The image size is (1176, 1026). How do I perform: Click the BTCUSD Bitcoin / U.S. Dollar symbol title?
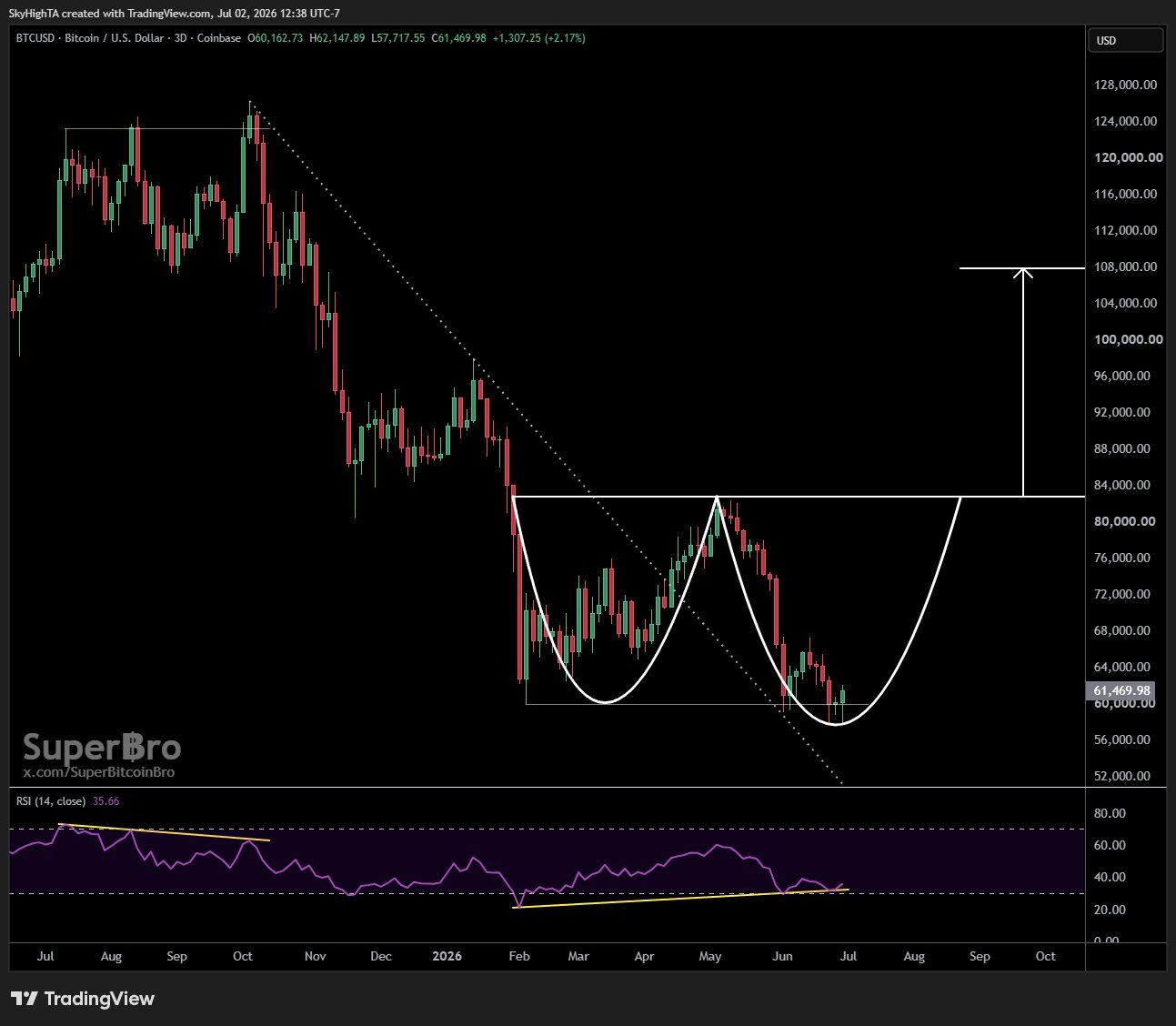coord(90,38)
